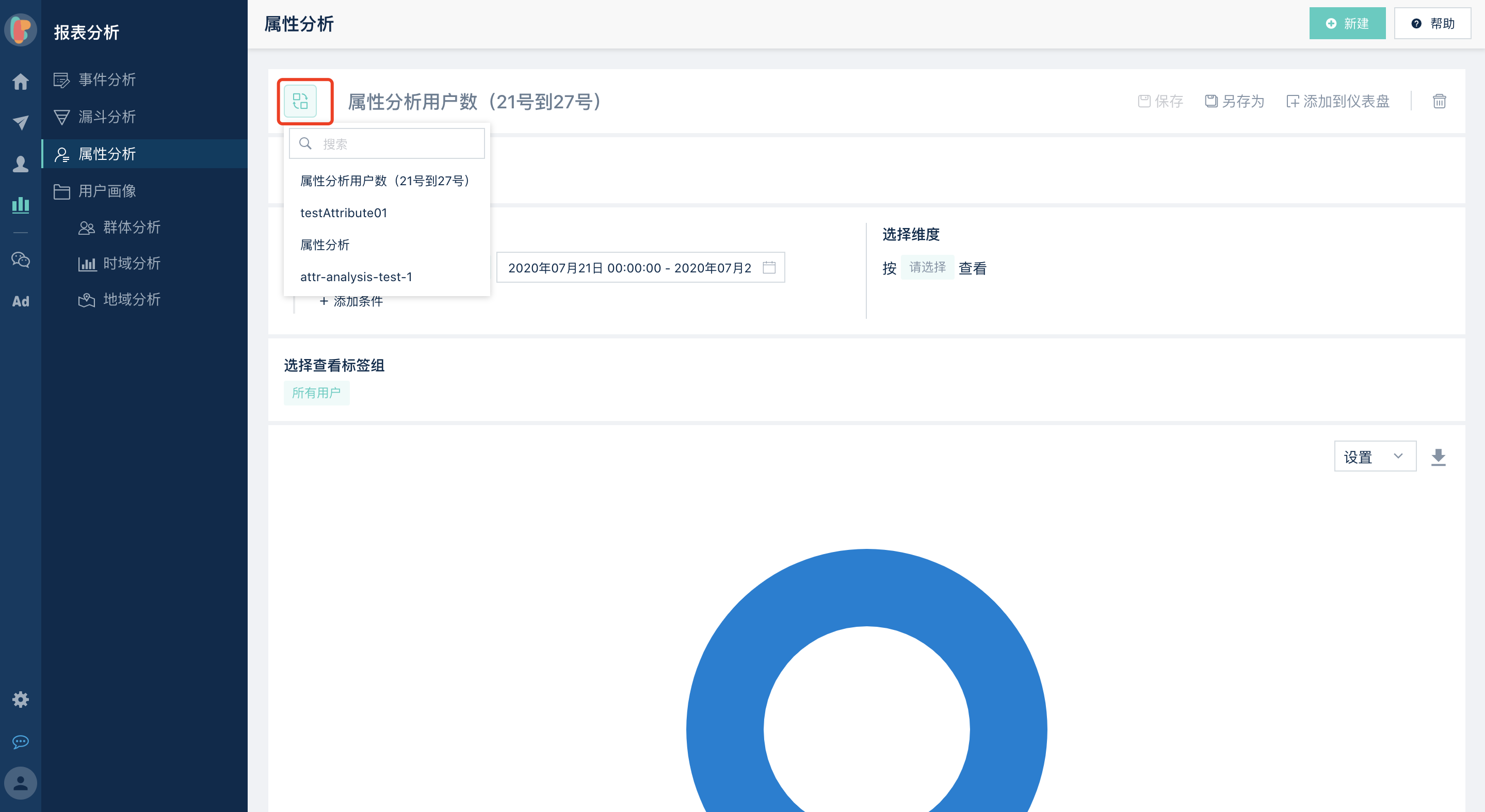Click 另存为 to save a copy
The width and height of the screenshot is (1485, 812).
point(1234,102)
